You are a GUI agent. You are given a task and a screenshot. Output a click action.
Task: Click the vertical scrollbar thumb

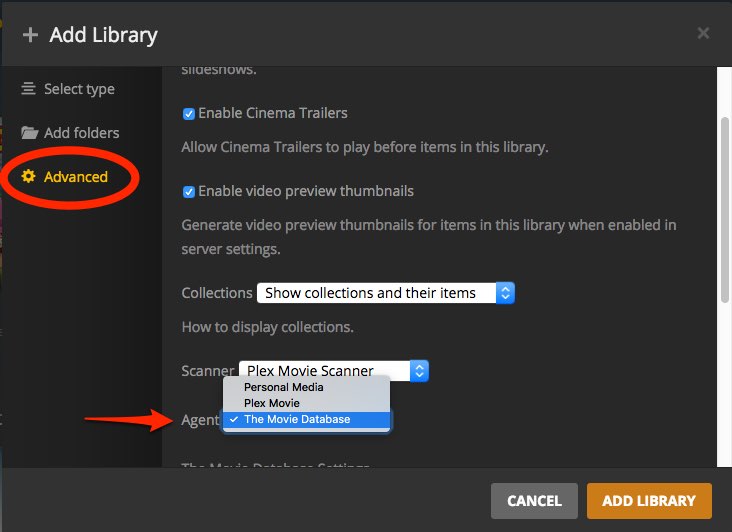coord(725,210)
